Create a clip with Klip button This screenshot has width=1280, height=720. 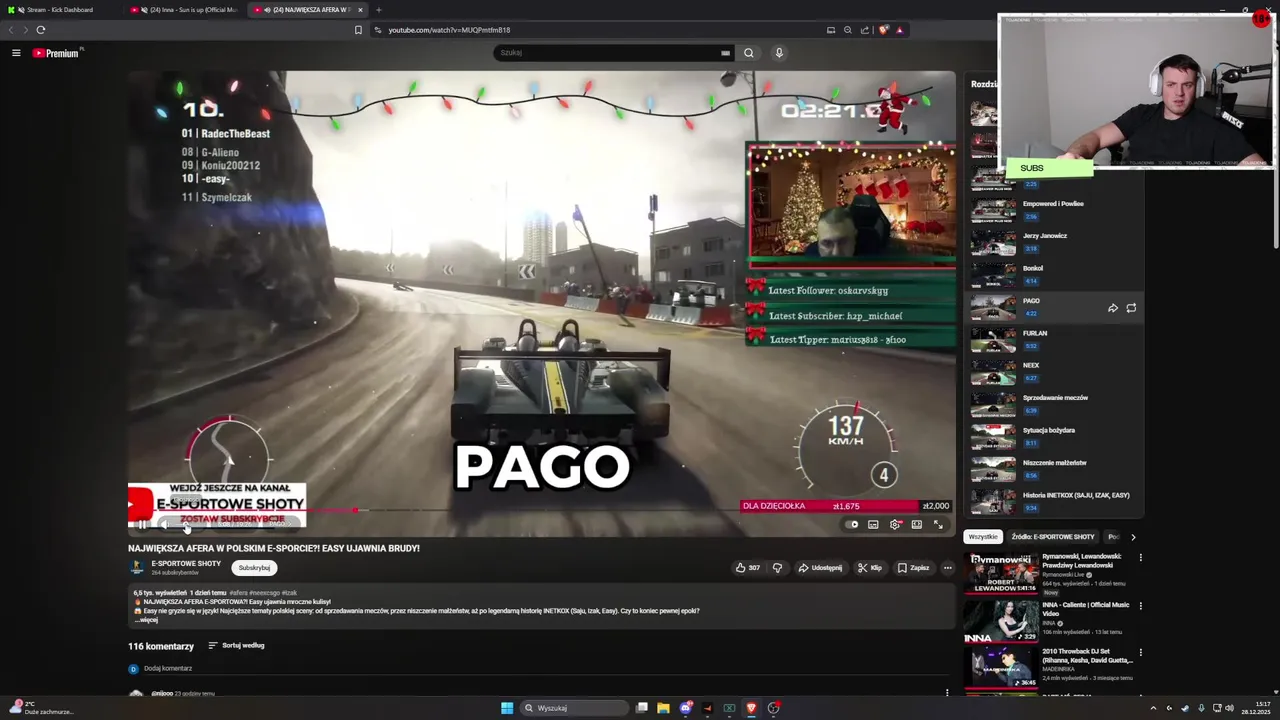coord(870,568)
